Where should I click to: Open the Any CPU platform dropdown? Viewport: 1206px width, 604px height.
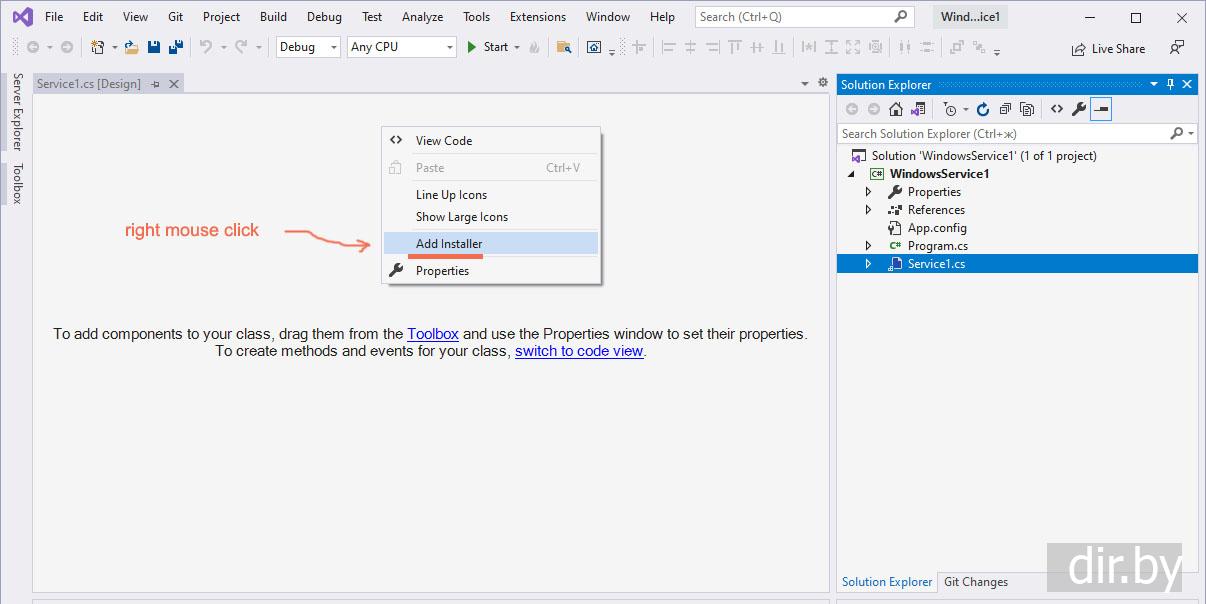(x=401, y=47)
